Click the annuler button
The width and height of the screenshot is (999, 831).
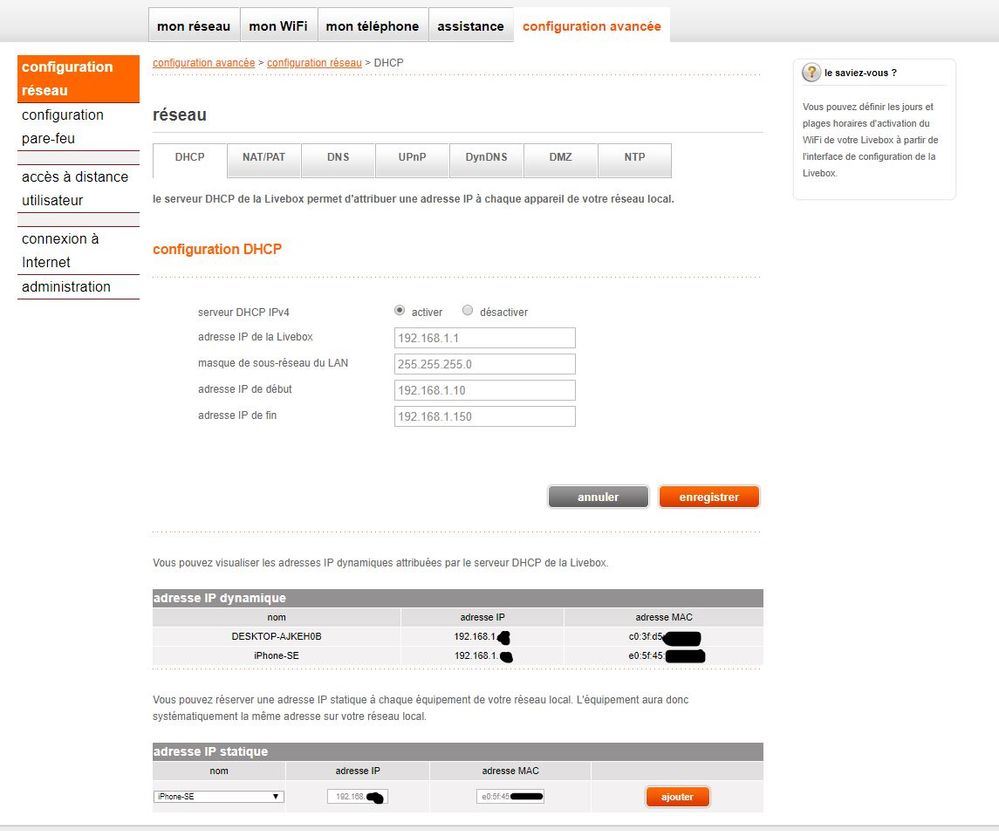[598, 496]
